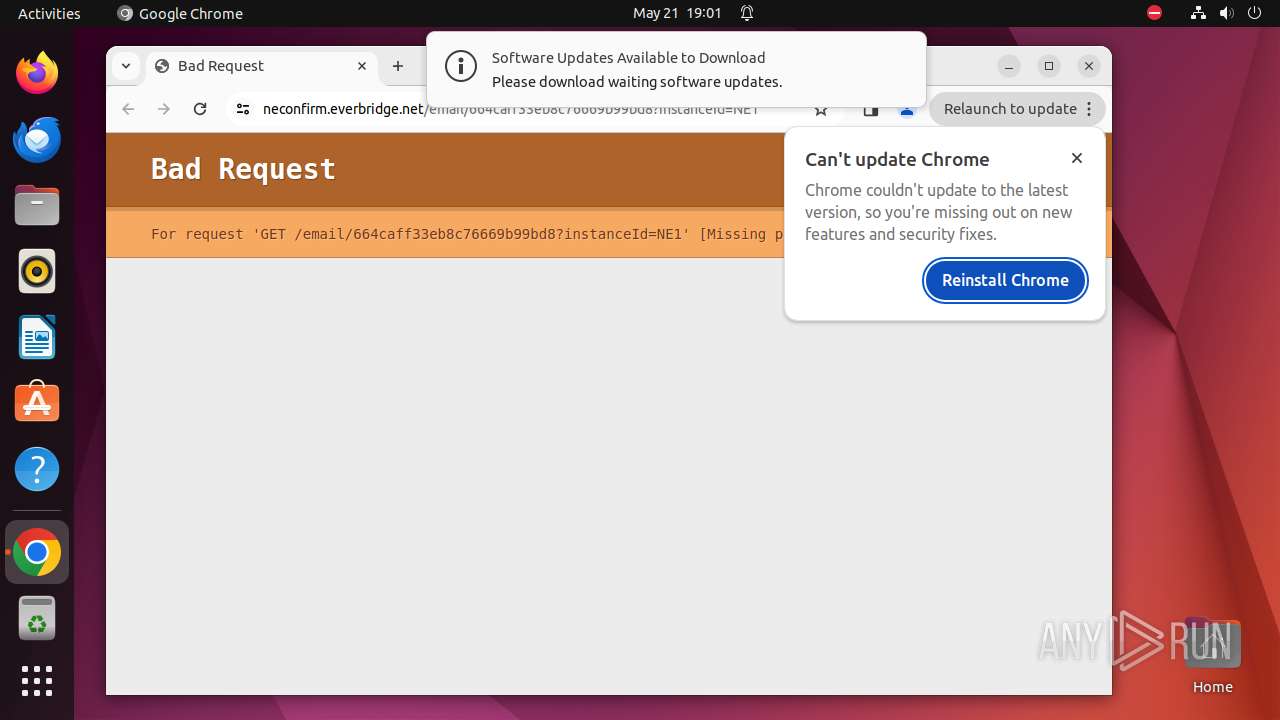Open network status in system tray
Image resolution: width=1280 pixels, height=720 pixels.
click(x=1198, y=13)
